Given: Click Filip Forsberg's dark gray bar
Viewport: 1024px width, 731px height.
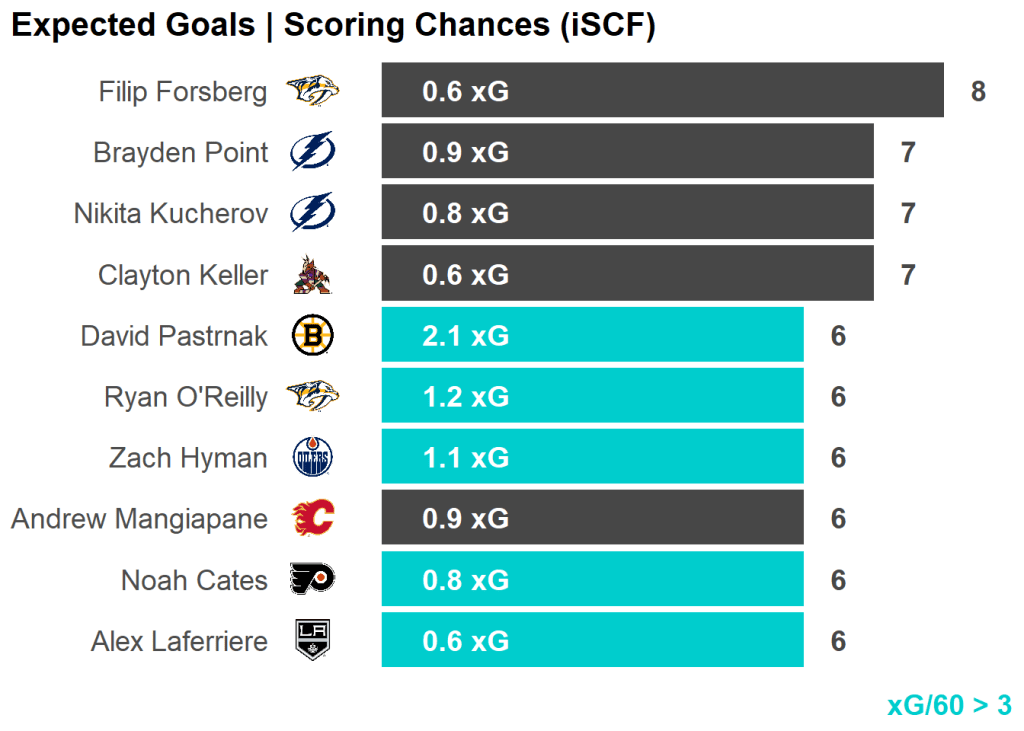Looking at the screenshot, I should coord(700,91).
